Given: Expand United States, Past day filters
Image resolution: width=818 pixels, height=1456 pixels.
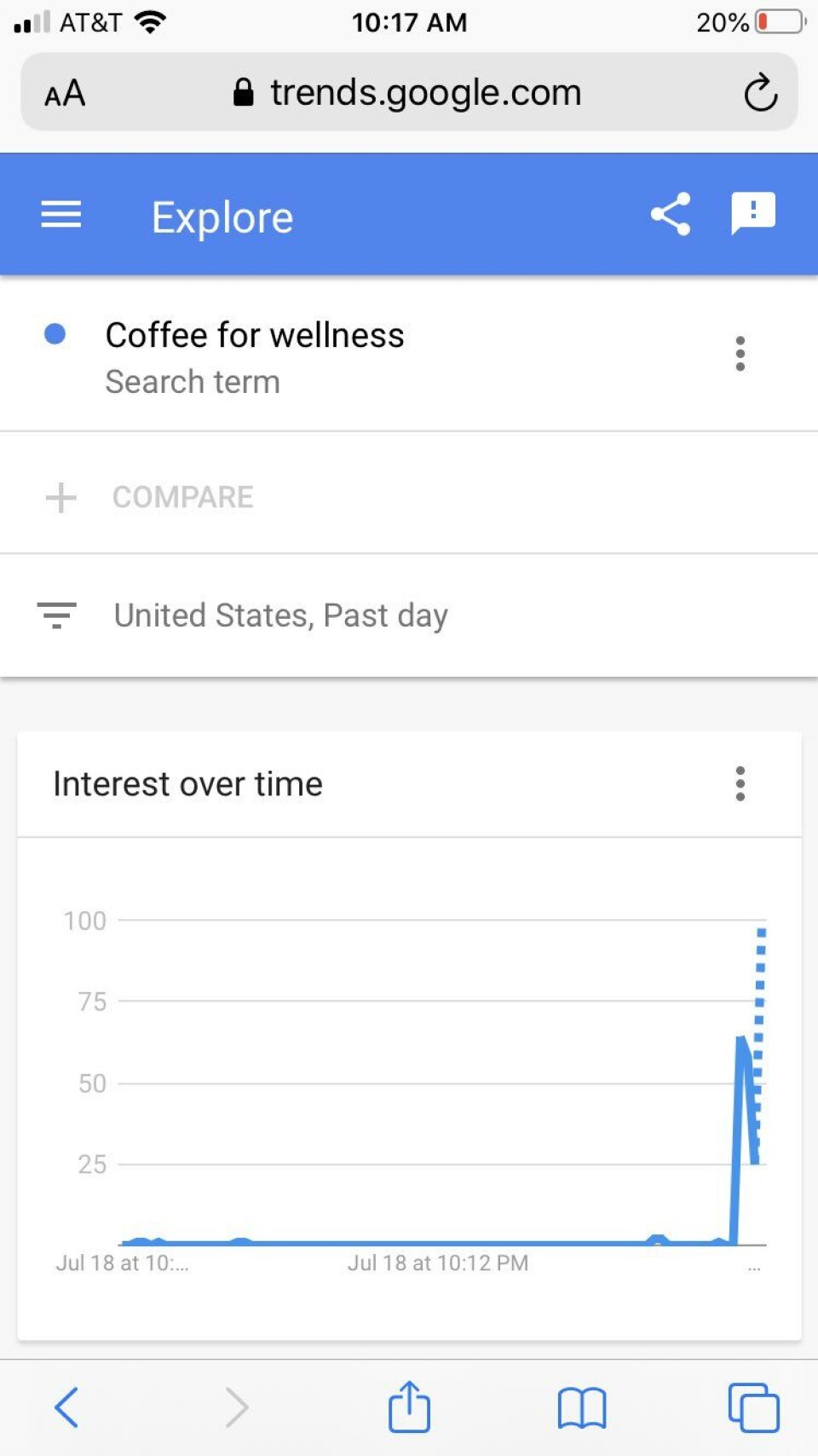Looking at the screenshot, I should [x=409, y=615].
